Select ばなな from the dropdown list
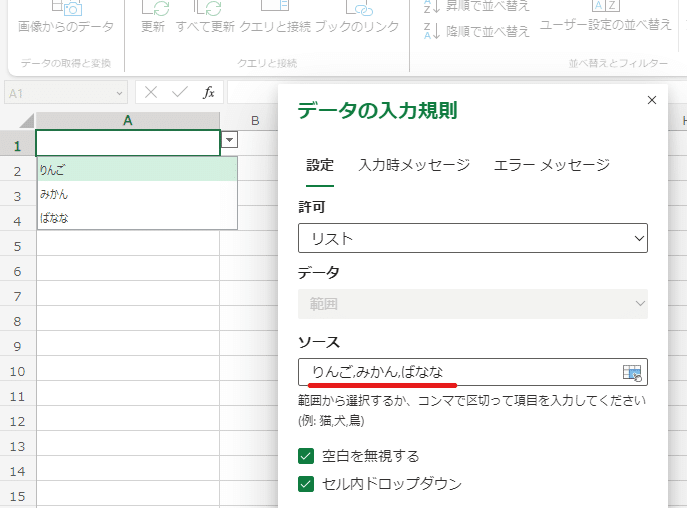This screenshot has height=508, width=687. tap(137, 217)
